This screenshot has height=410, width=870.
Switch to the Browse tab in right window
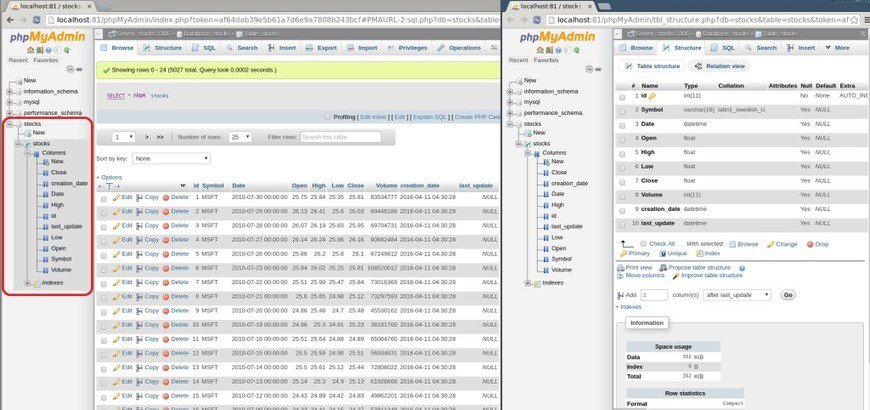tap(636, 48)
